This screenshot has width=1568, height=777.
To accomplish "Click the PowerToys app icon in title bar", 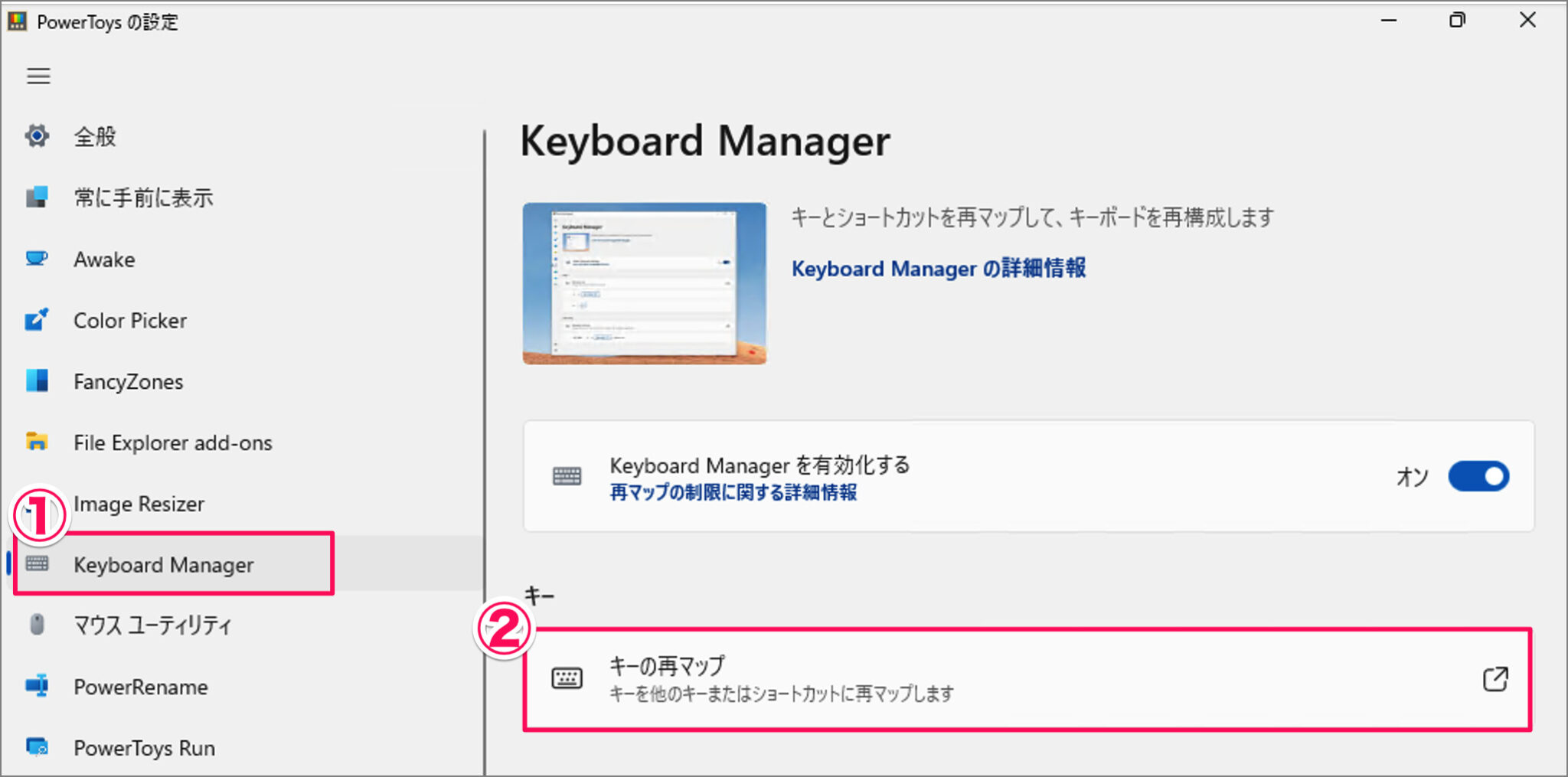I will coord(17,21).
